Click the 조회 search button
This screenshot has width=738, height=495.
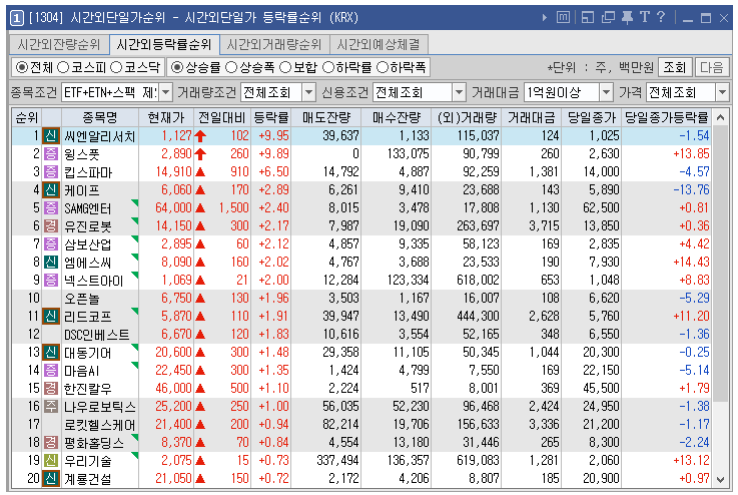(674, 67)
